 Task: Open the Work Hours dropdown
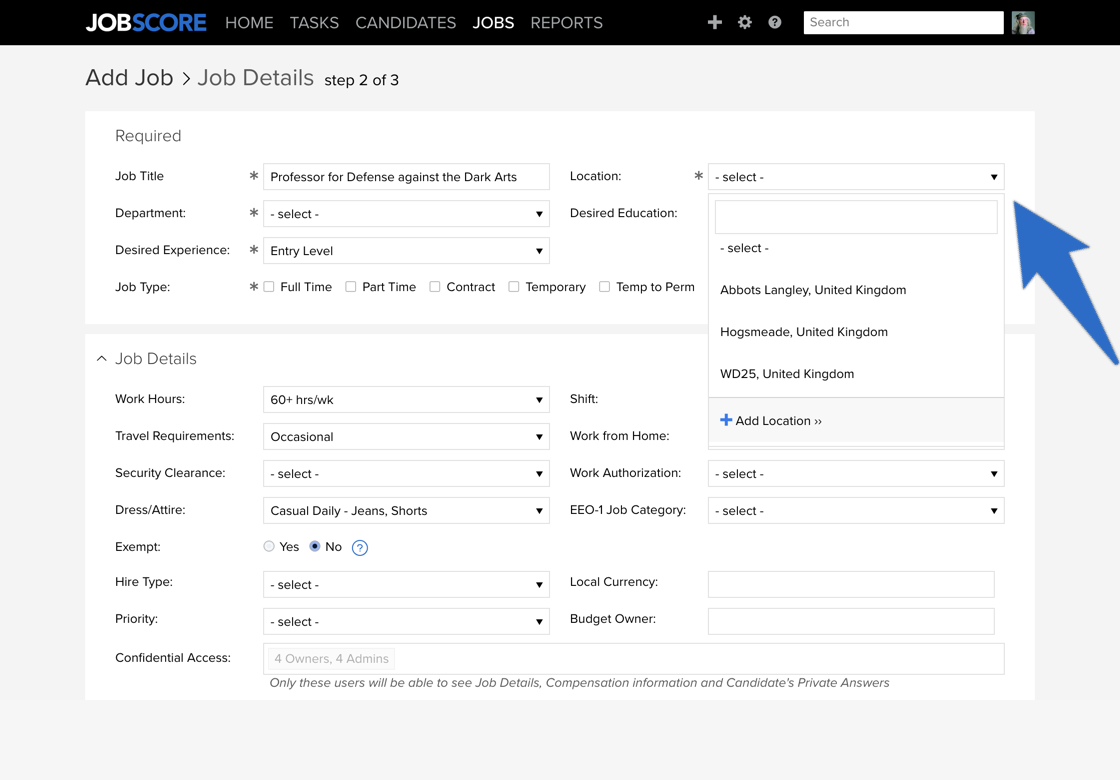click(406, 399)
